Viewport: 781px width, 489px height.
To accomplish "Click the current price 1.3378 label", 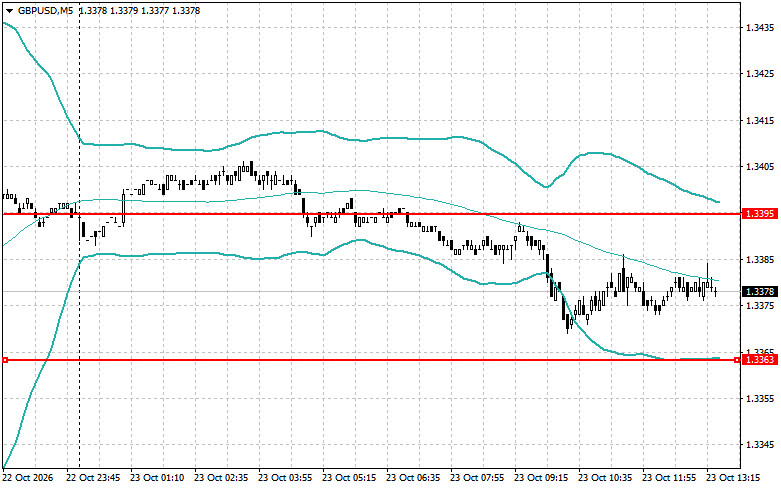I will coord(760,291).
